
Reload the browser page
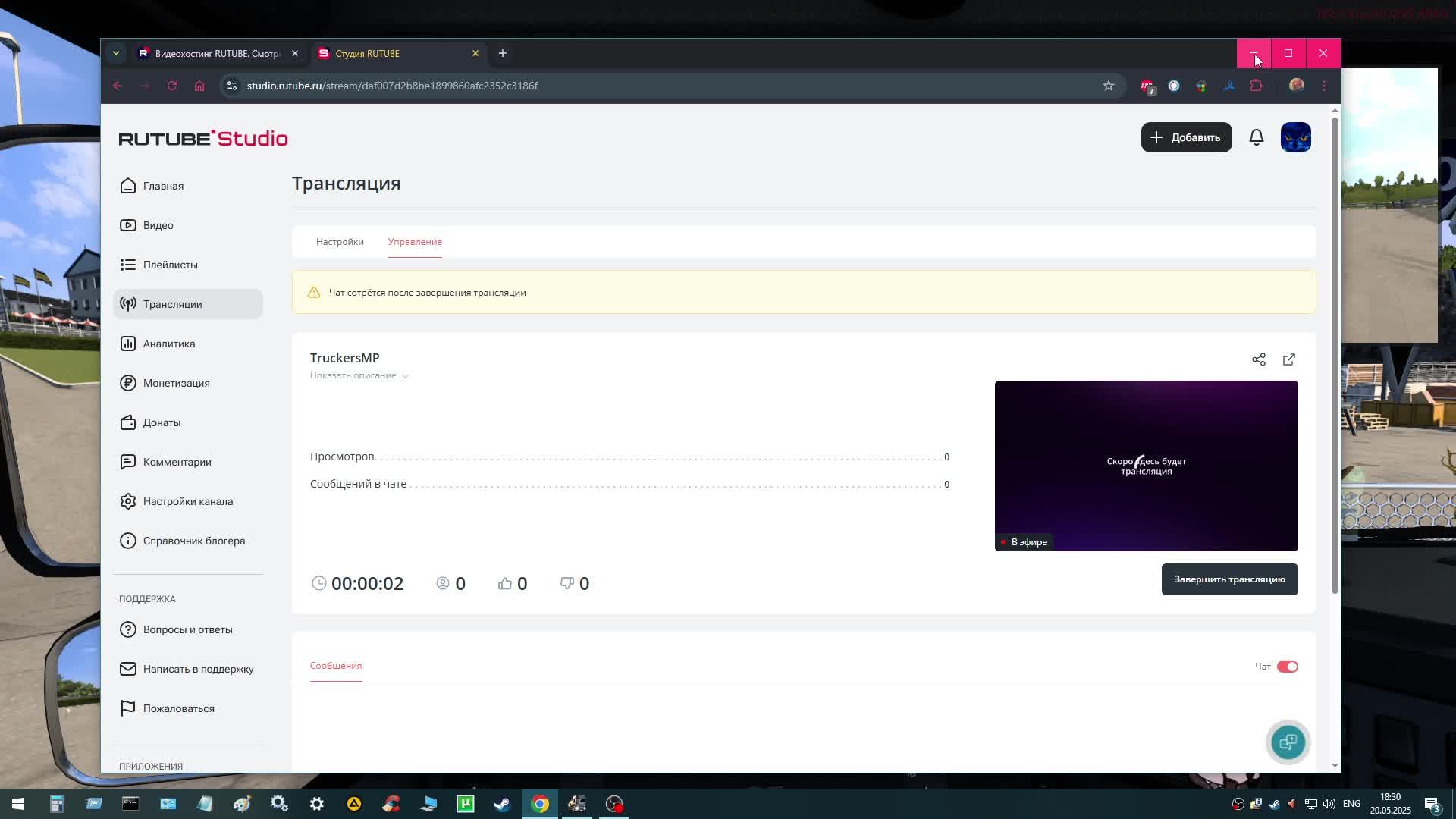172,86
